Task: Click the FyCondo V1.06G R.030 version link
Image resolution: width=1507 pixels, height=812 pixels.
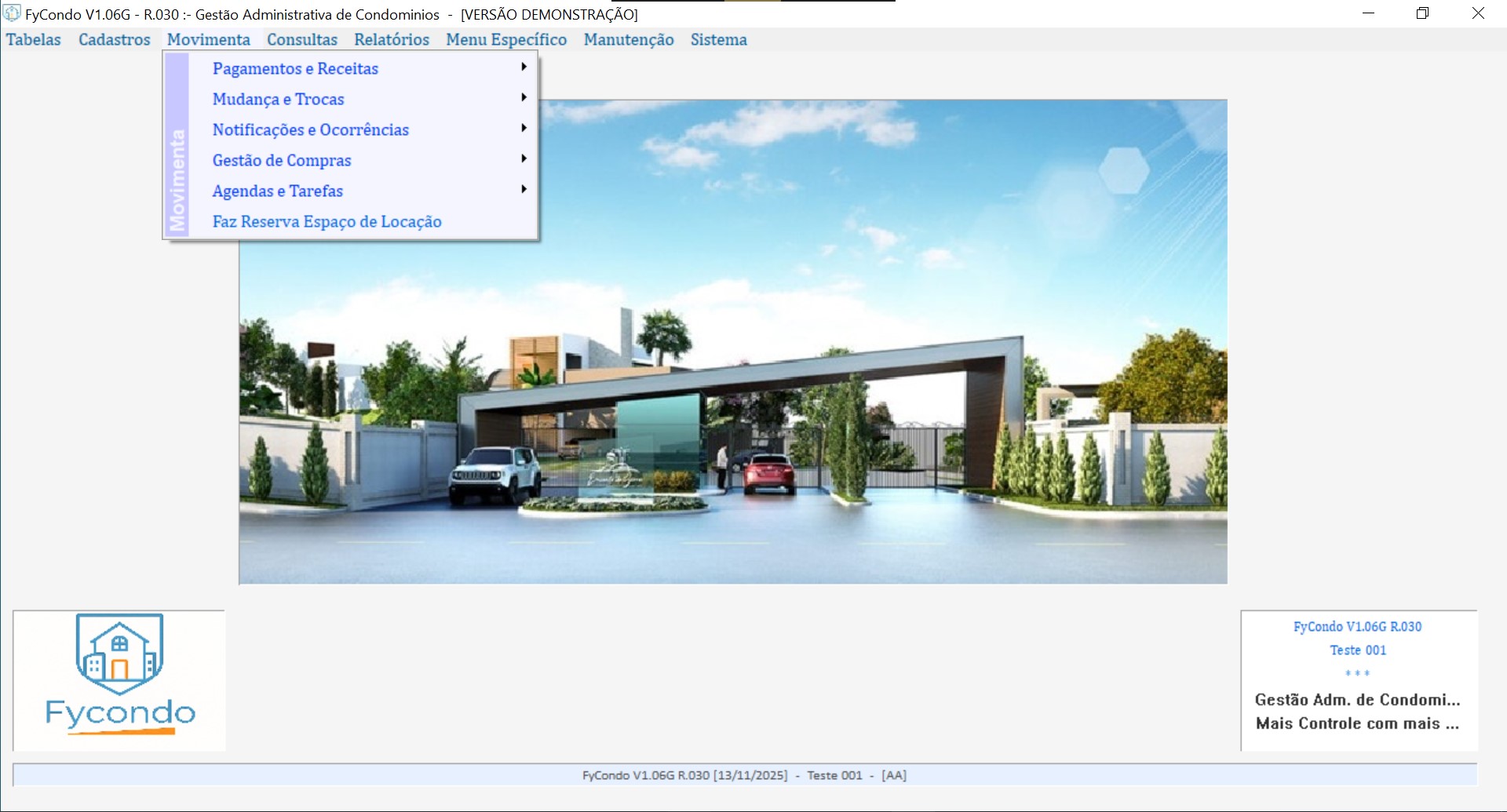Action: click(1357, 627)
